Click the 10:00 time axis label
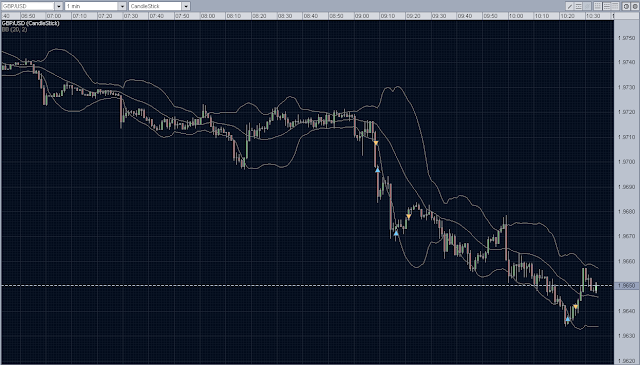 click(516, 16)
